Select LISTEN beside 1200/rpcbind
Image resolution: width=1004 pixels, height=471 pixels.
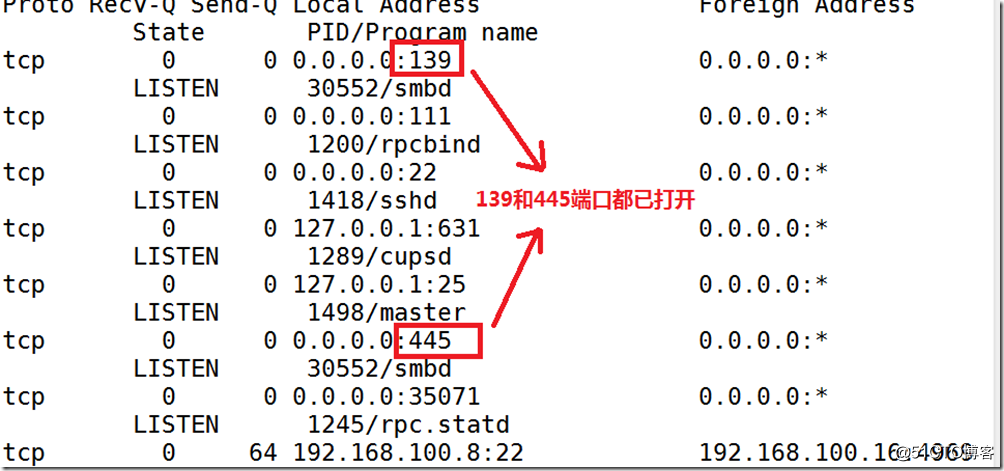[175, 145]
